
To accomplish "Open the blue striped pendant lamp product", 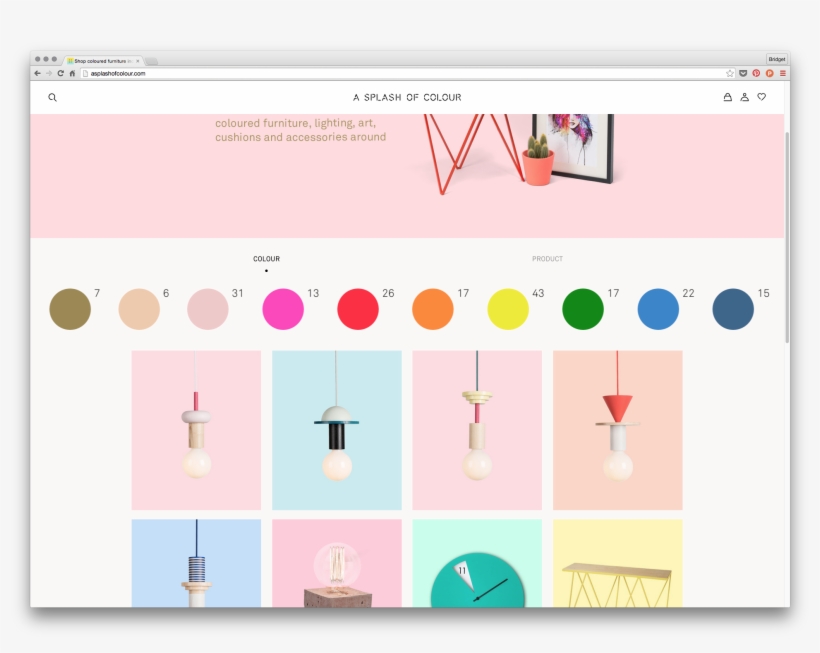I will click(196, 563).
